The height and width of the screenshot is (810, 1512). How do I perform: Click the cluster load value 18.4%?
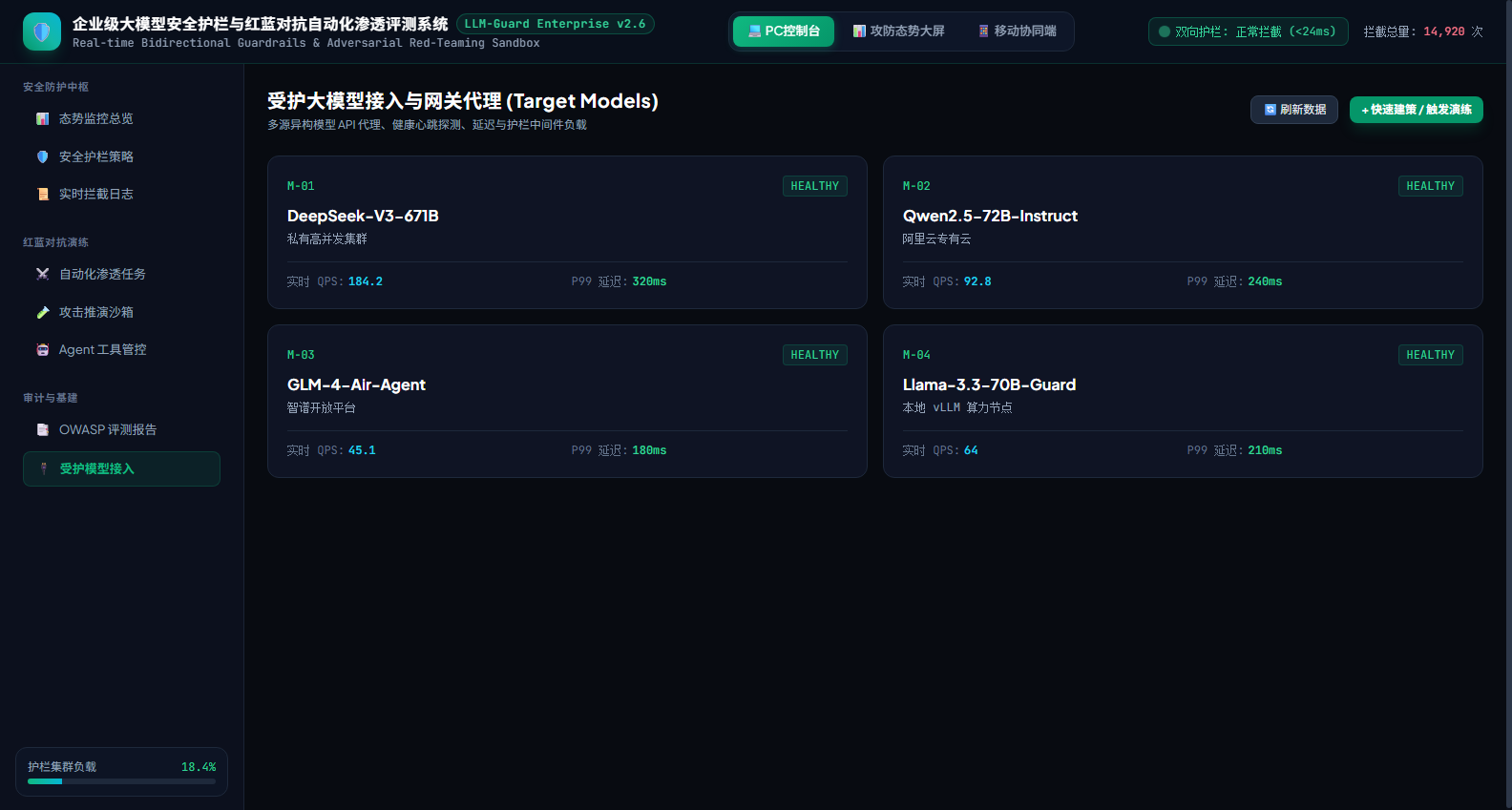199,767
